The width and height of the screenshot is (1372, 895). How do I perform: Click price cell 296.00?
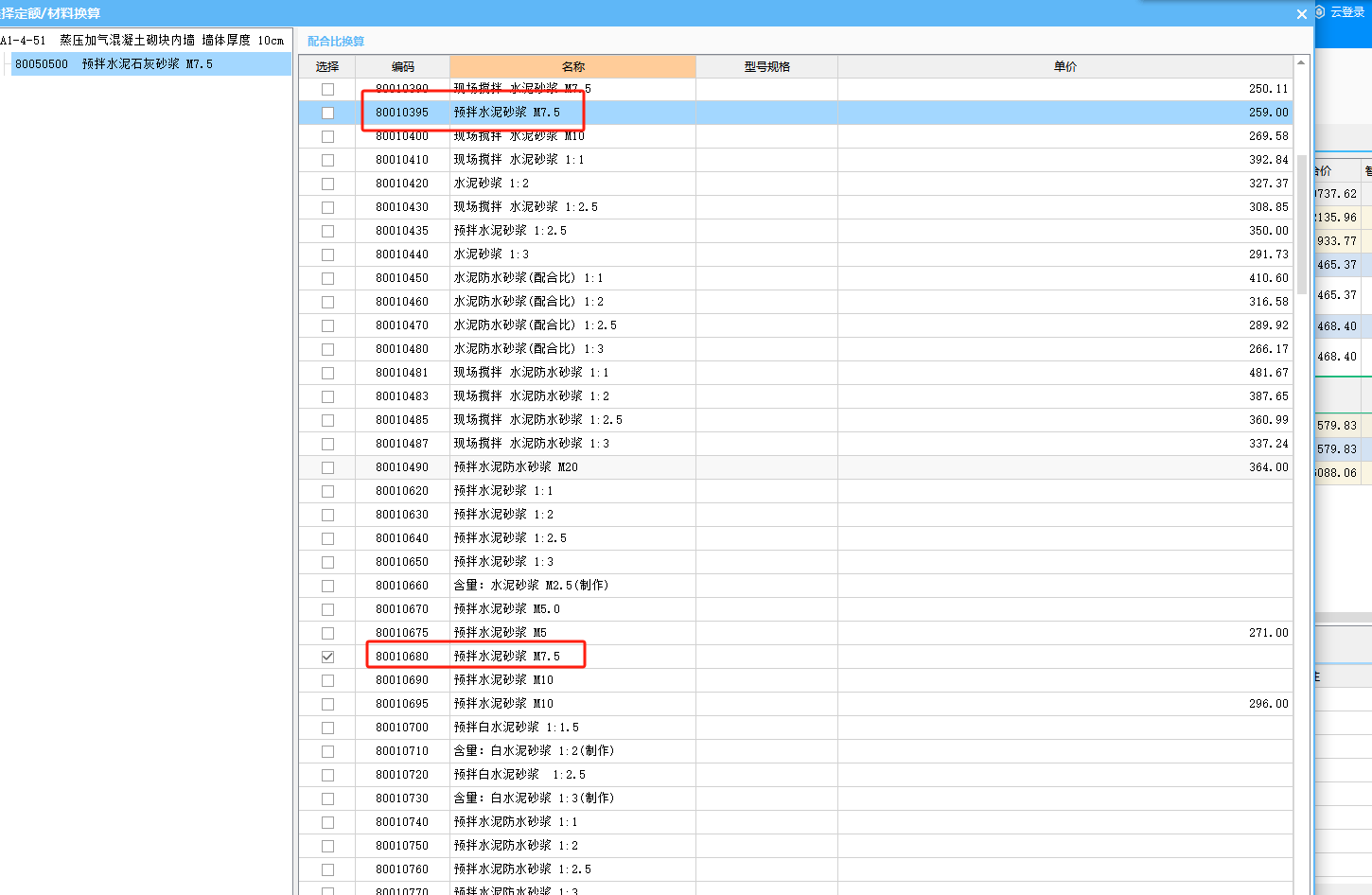pyautogui.click(x=1065, y=704)
